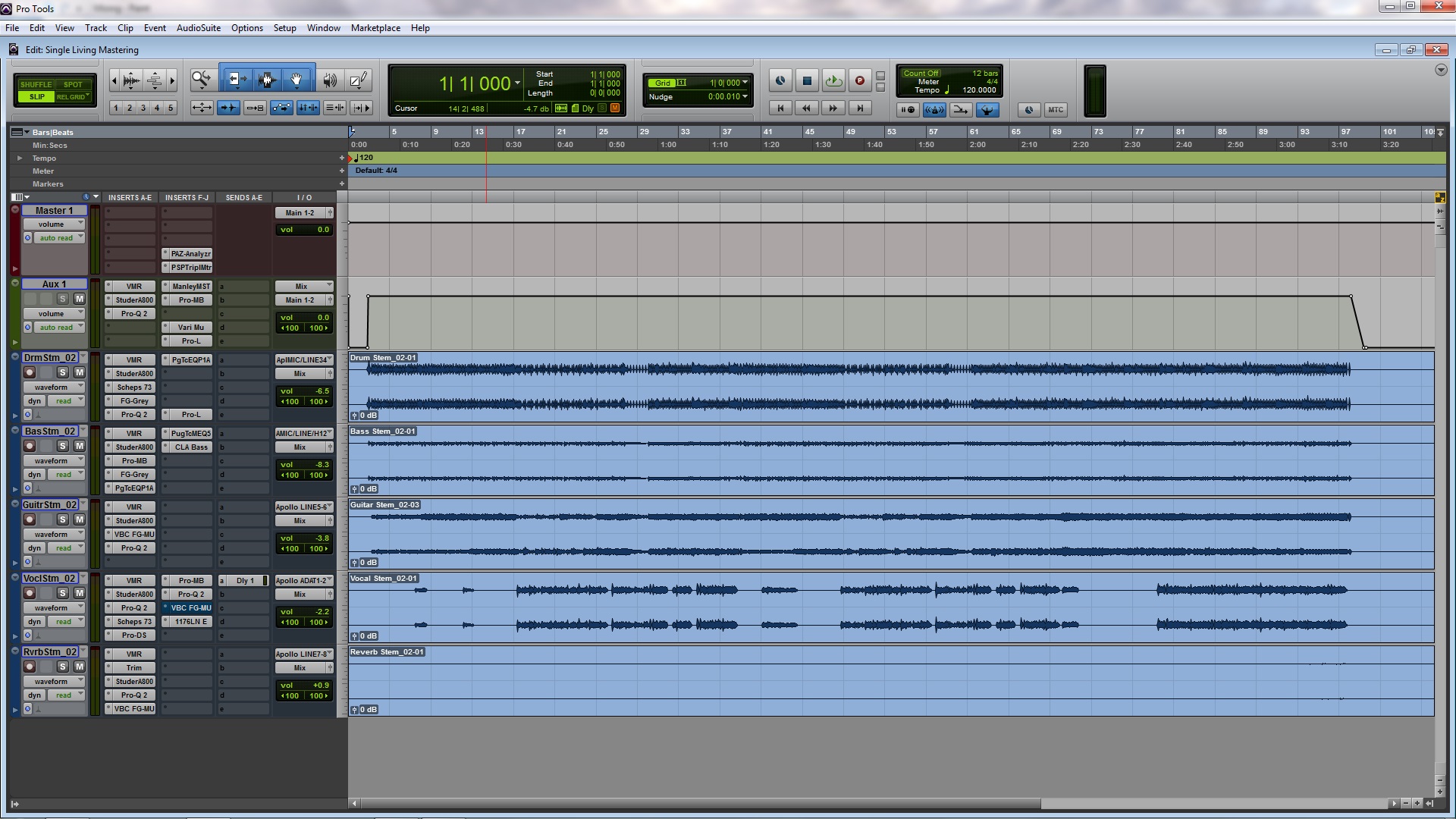The image size is (1456, 819).
Task: Click the Tempo value field 120.0000
Action: [979, 90]
